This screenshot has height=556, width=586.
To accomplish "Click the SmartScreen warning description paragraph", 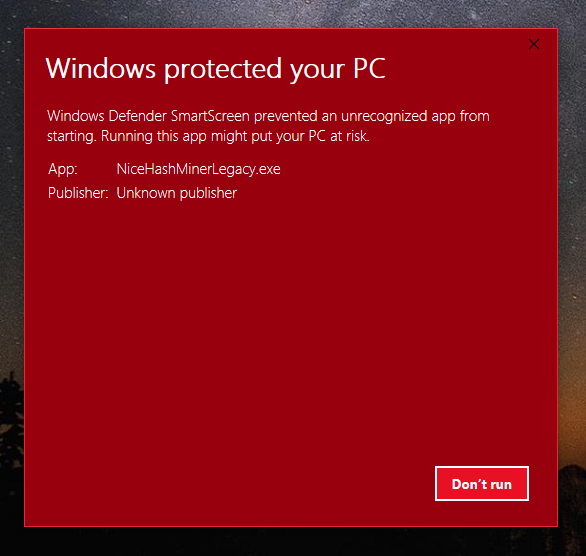I will (268, 126).
